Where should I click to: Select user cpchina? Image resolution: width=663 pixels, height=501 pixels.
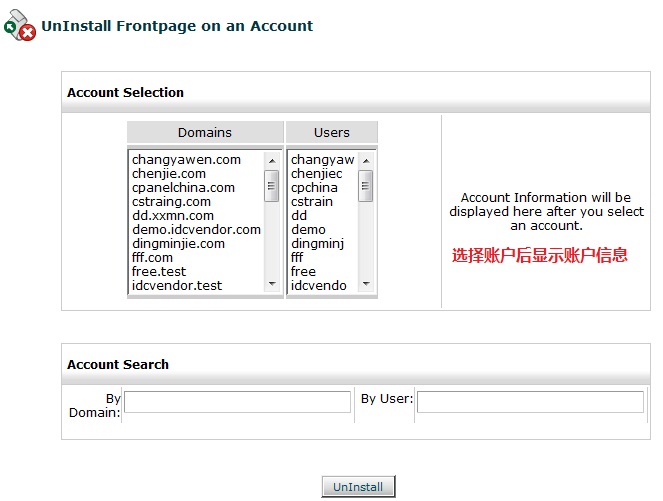tap(314, 188)
